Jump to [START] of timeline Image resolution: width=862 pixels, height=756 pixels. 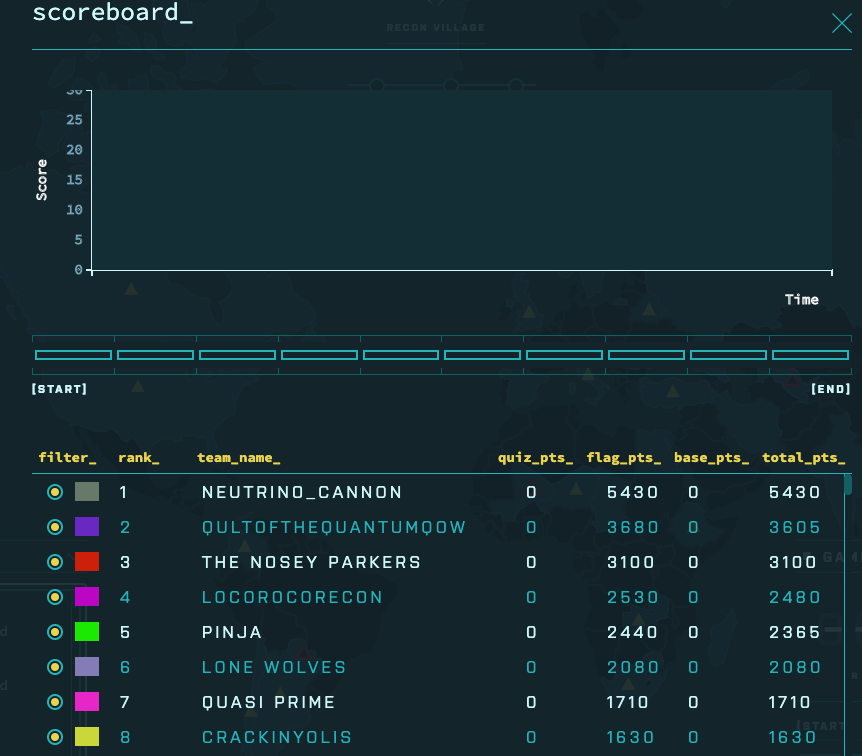click(59, 389)
